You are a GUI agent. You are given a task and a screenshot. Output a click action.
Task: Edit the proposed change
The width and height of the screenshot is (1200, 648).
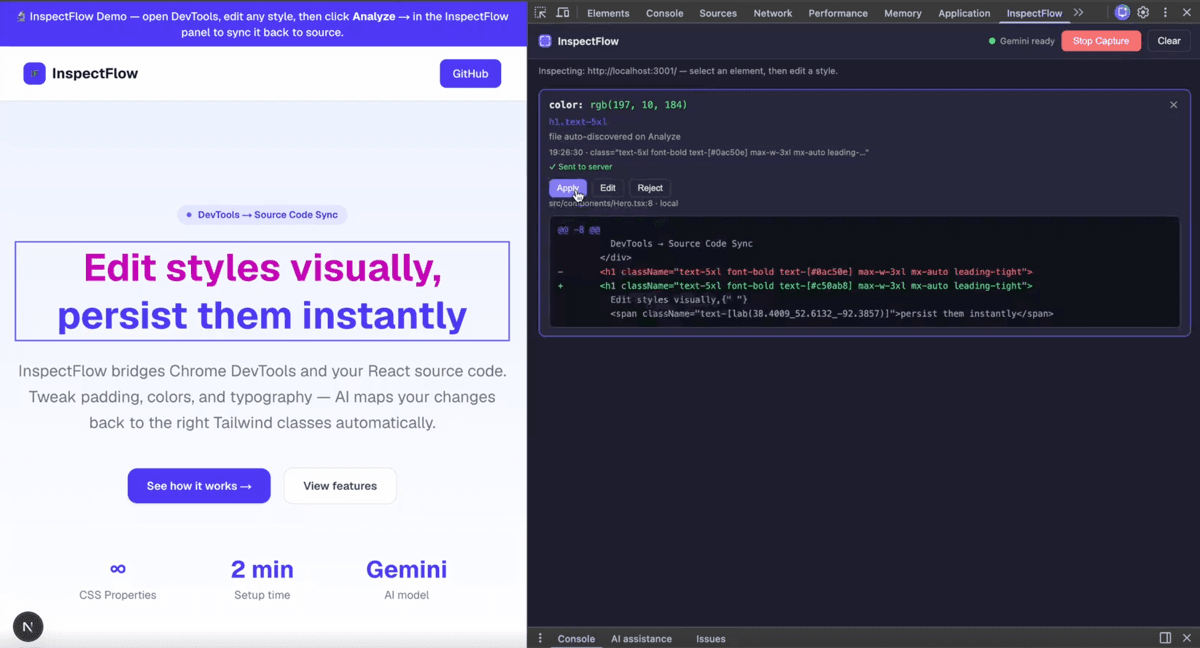(x=608, y=188)
